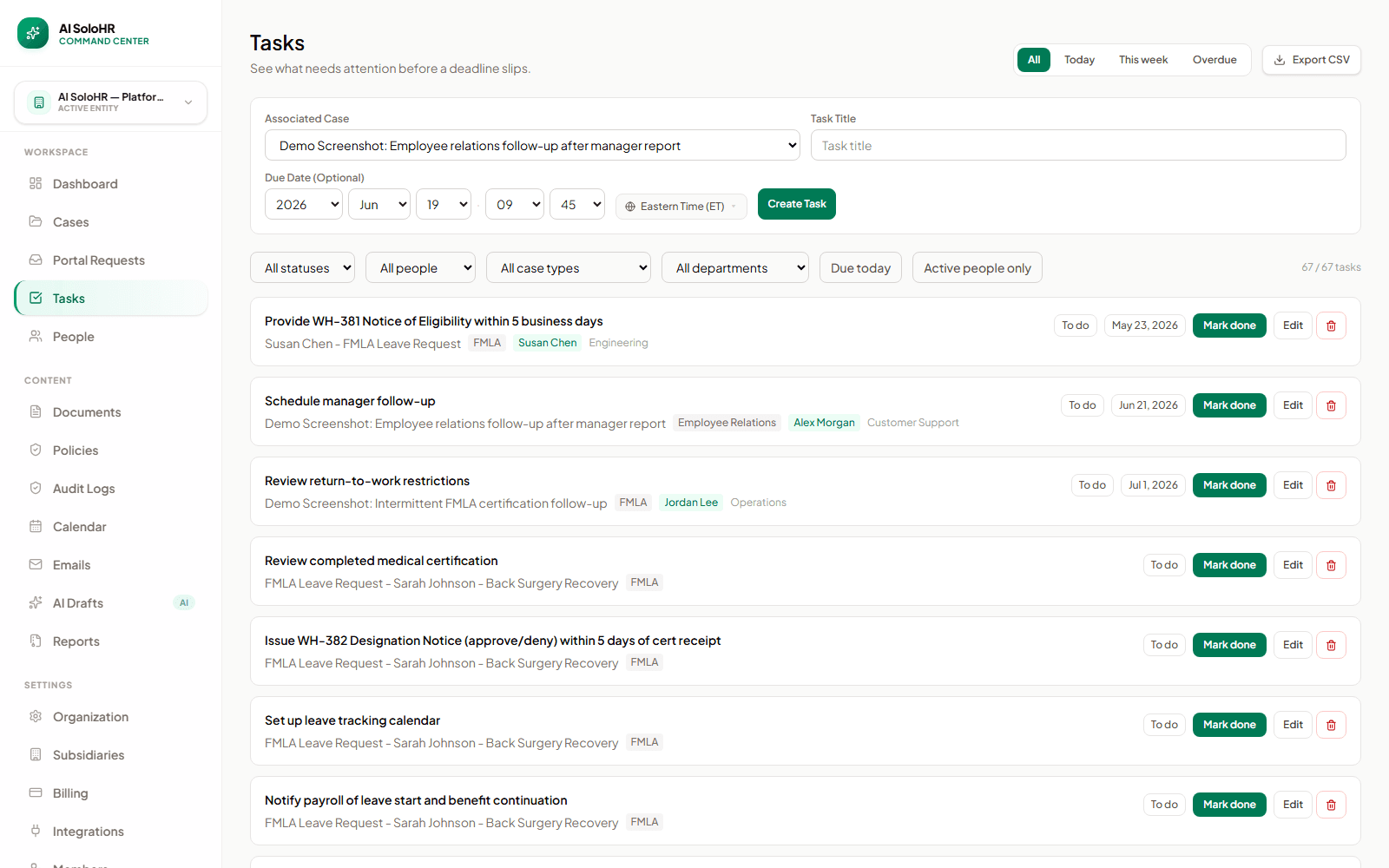The image size is (1389, 868).
Task: Click Create Task button
Action: pyautogui.click(x=797, y=204)
